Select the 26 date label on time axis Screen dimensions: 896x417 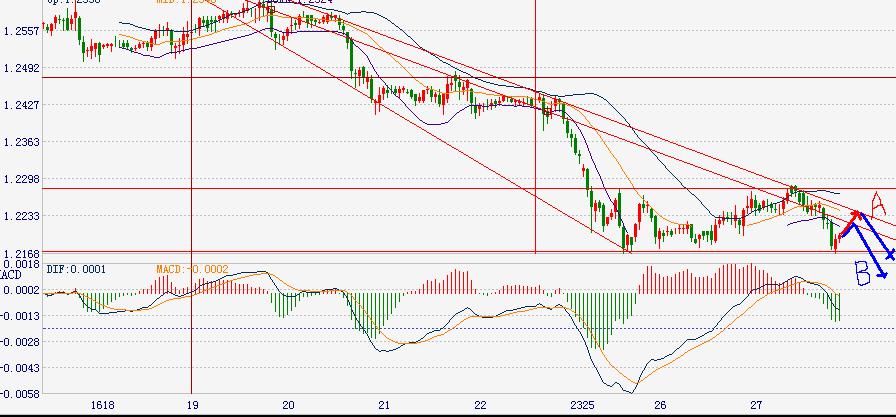point(660,406)
